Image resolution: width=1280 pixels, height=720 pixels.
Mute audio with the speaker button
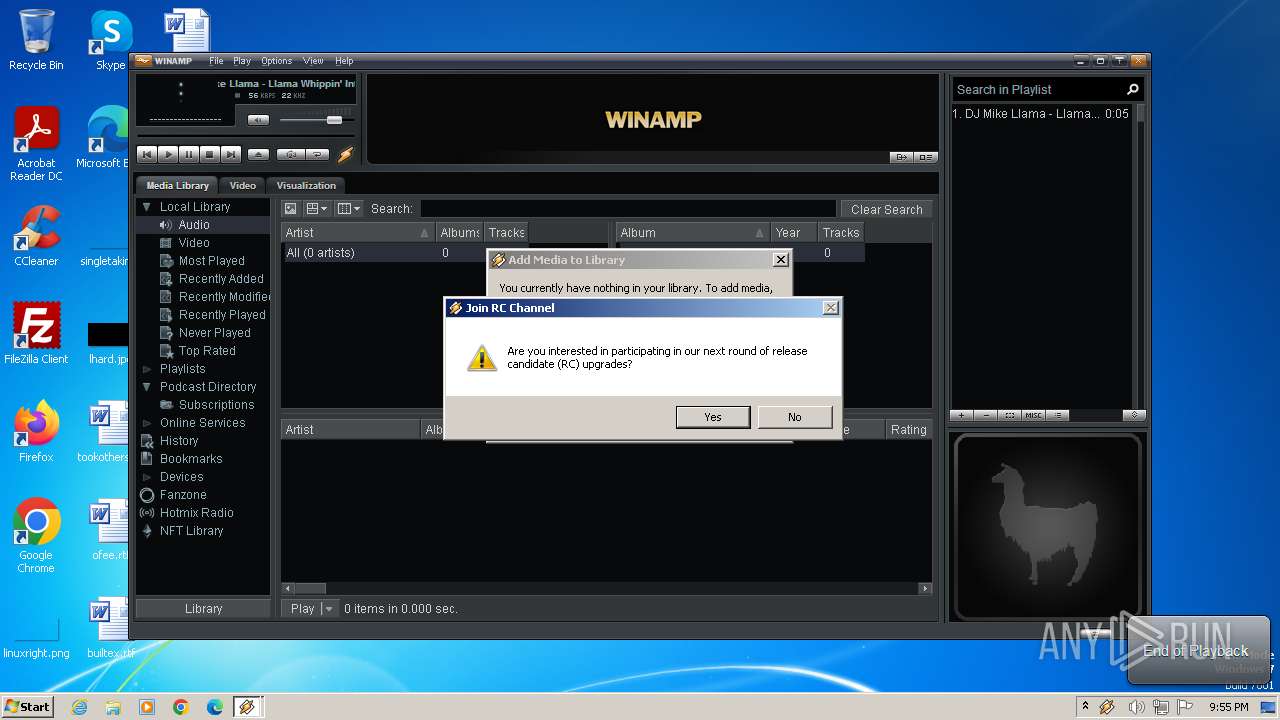click(x=258, y=120)
